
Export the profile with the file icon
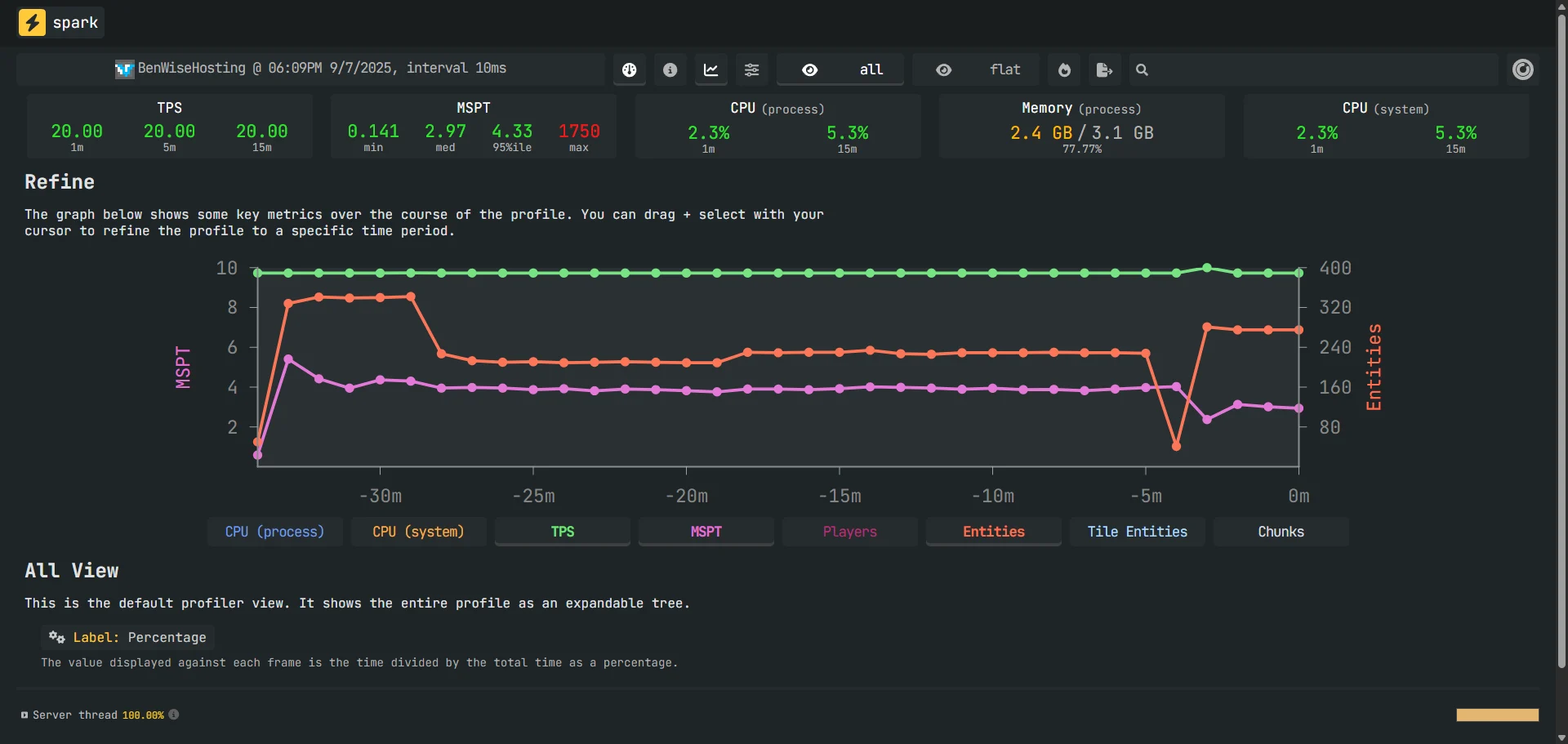pyautogui.click(x=1103, y=70)
